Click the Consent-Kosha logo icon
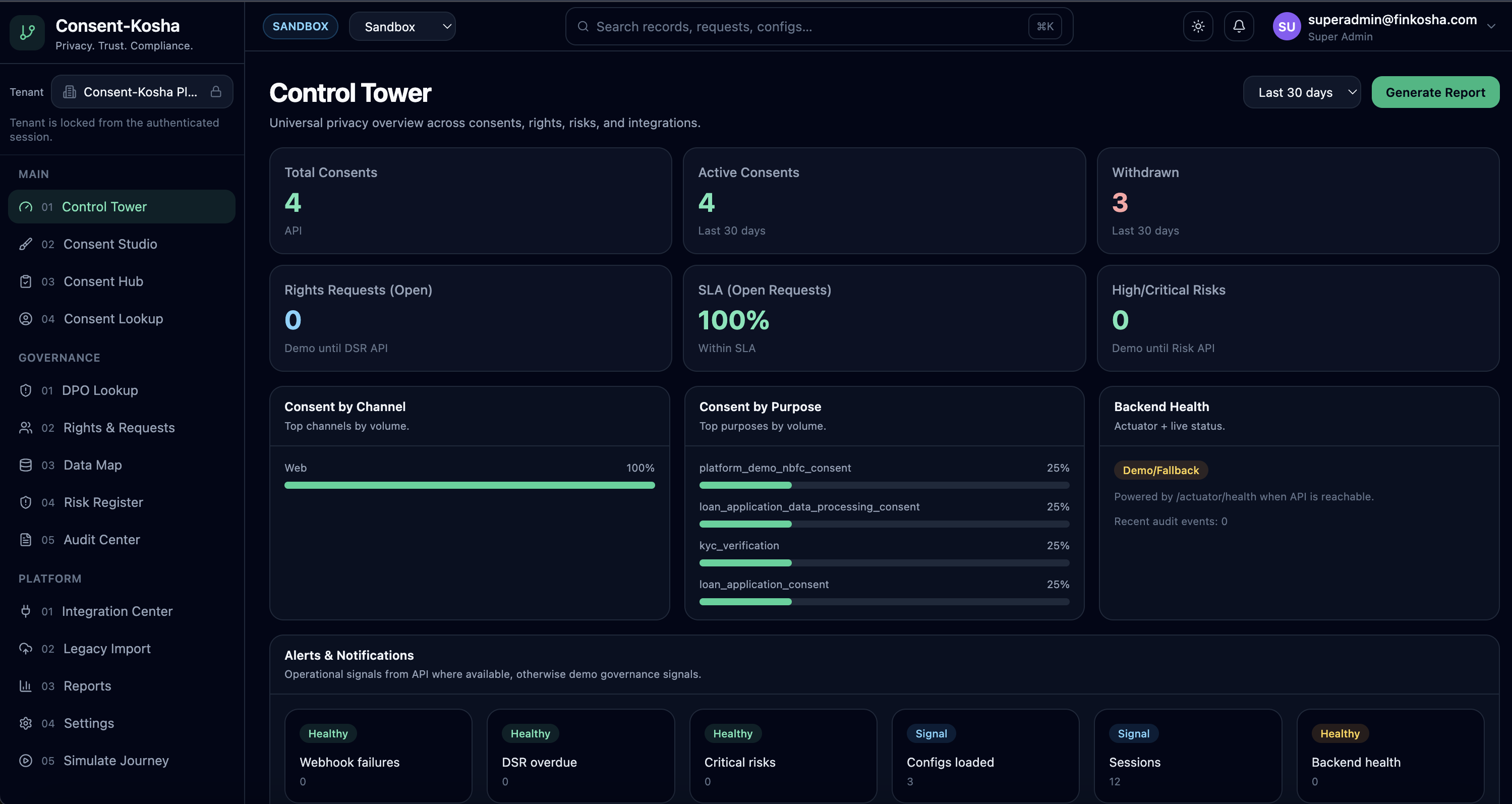 (27, 33)
